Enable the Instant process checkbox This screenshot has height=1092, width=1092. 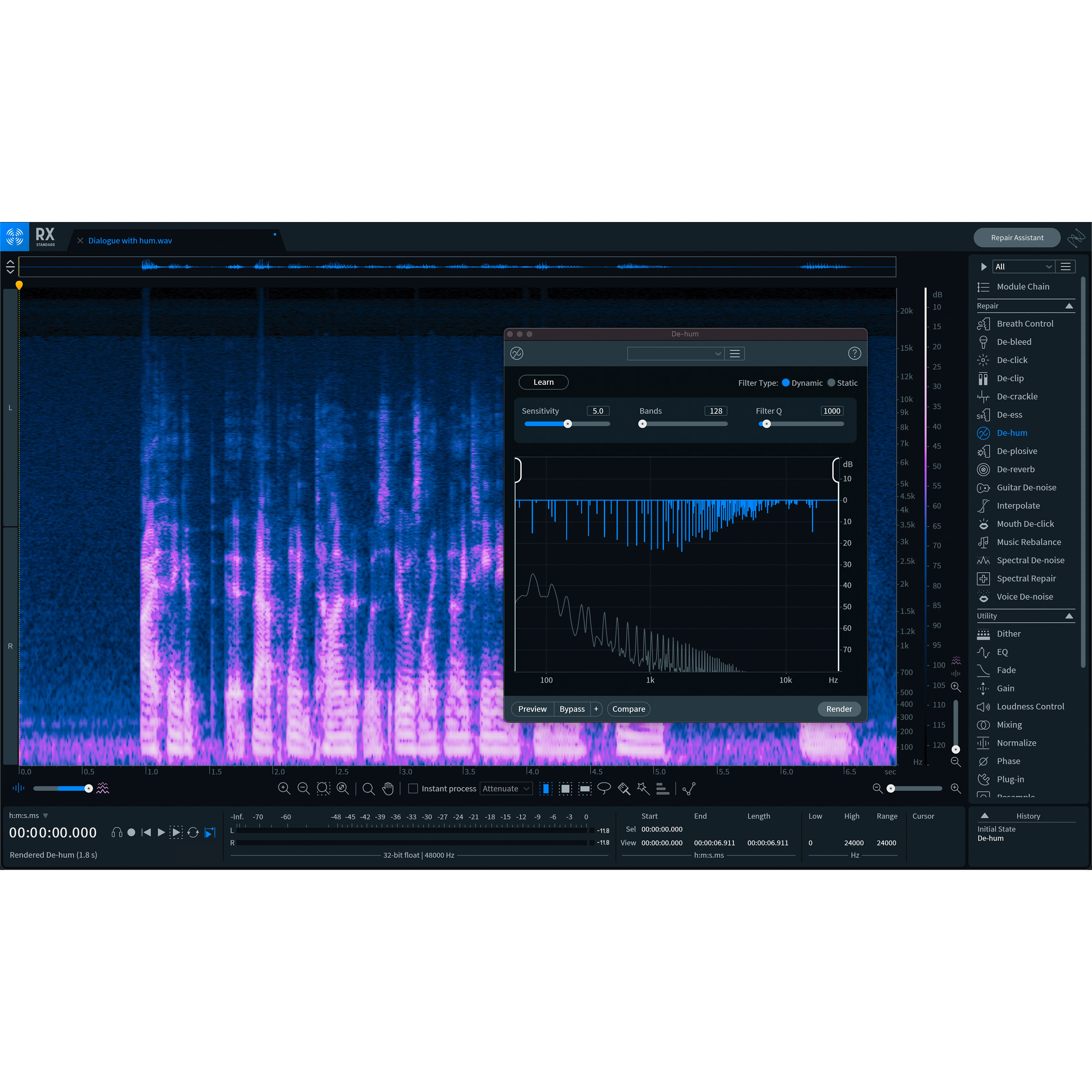pos(413,788)
